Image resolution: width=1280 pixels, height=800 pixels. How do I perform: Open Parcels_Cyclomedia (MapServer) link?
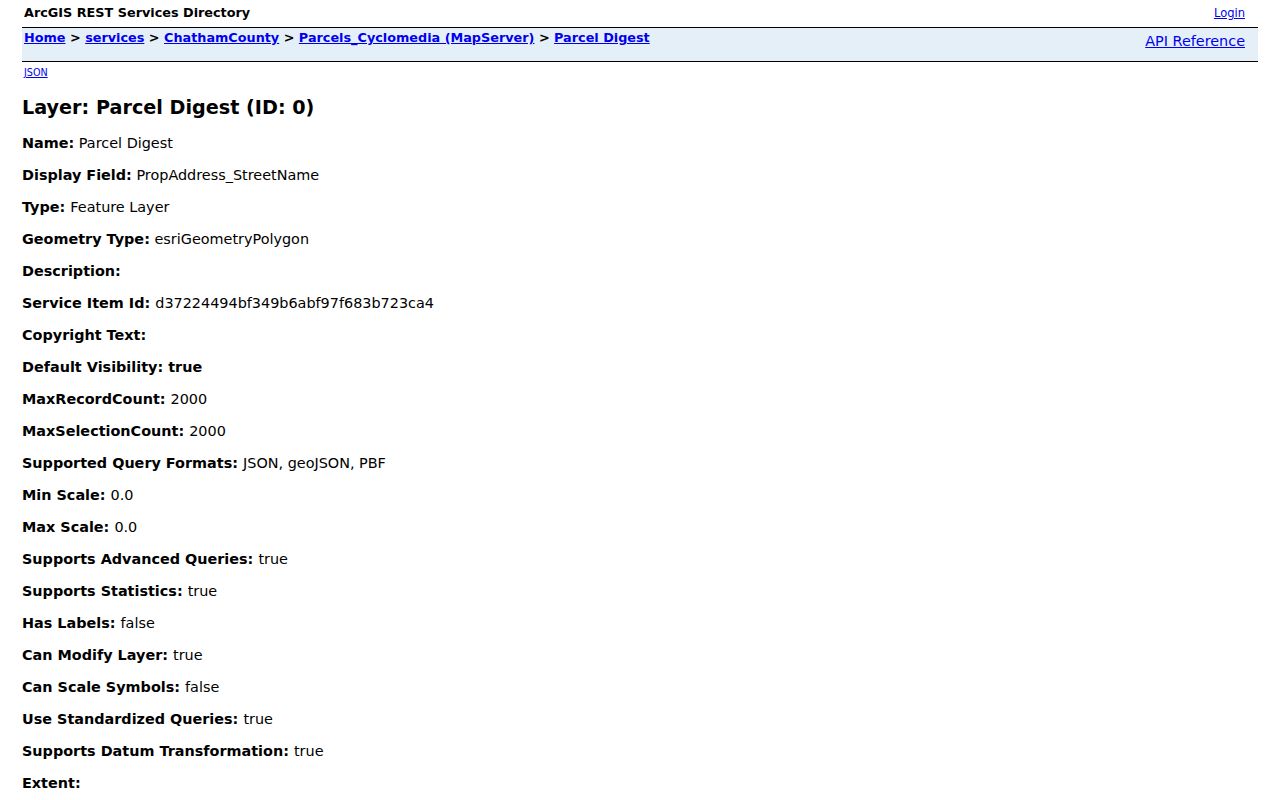coord(416,38)
